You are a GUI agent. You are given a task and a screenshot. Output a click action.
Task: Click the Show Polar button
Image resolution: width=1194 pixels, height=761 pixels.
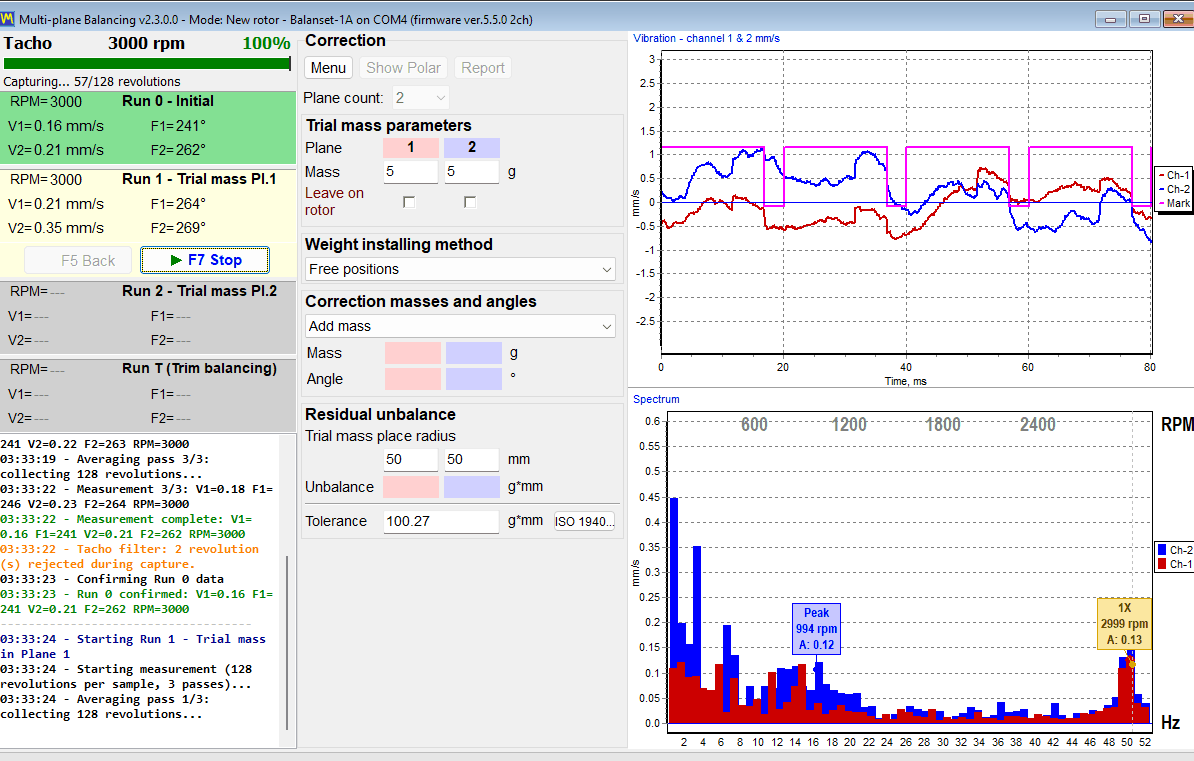(404, 68)
